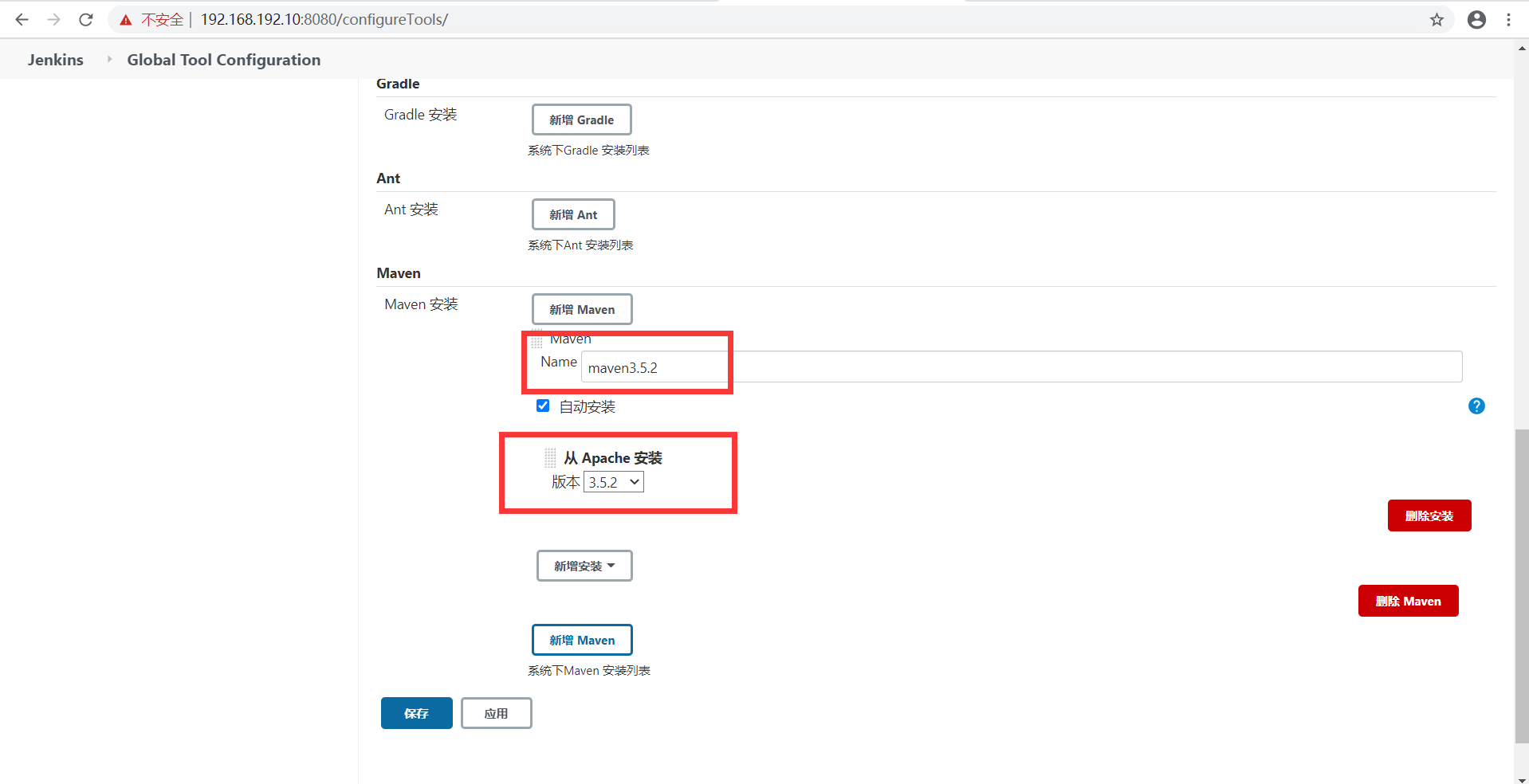Click the lower 新增 Maven button above 安装列表
This screenshot has height=784, width=1529.
(582, 640)
